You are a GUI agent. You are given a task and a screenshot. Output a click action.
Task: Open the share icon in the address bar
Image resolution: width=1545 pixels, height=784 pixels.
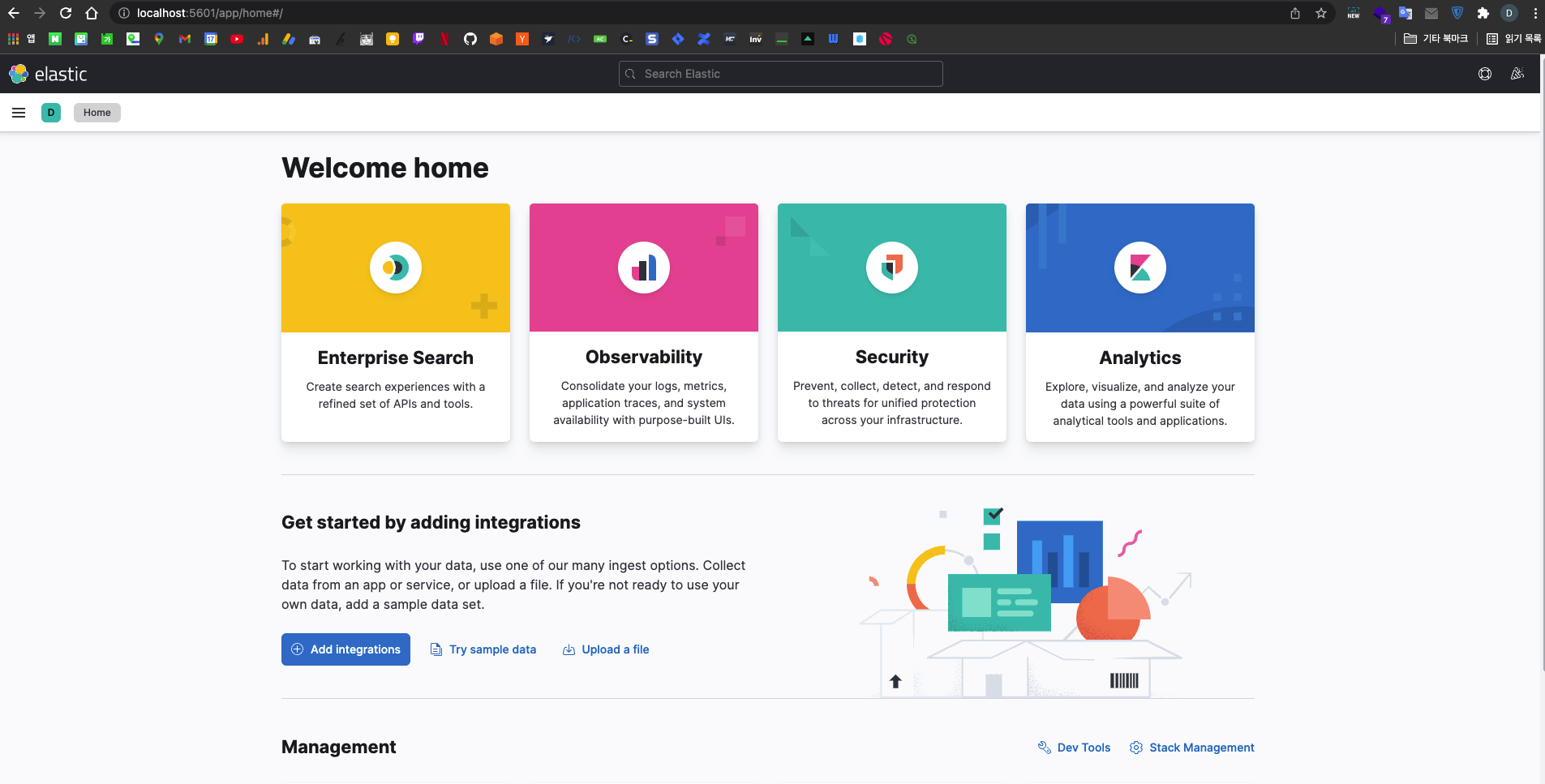coord(1295,13)
